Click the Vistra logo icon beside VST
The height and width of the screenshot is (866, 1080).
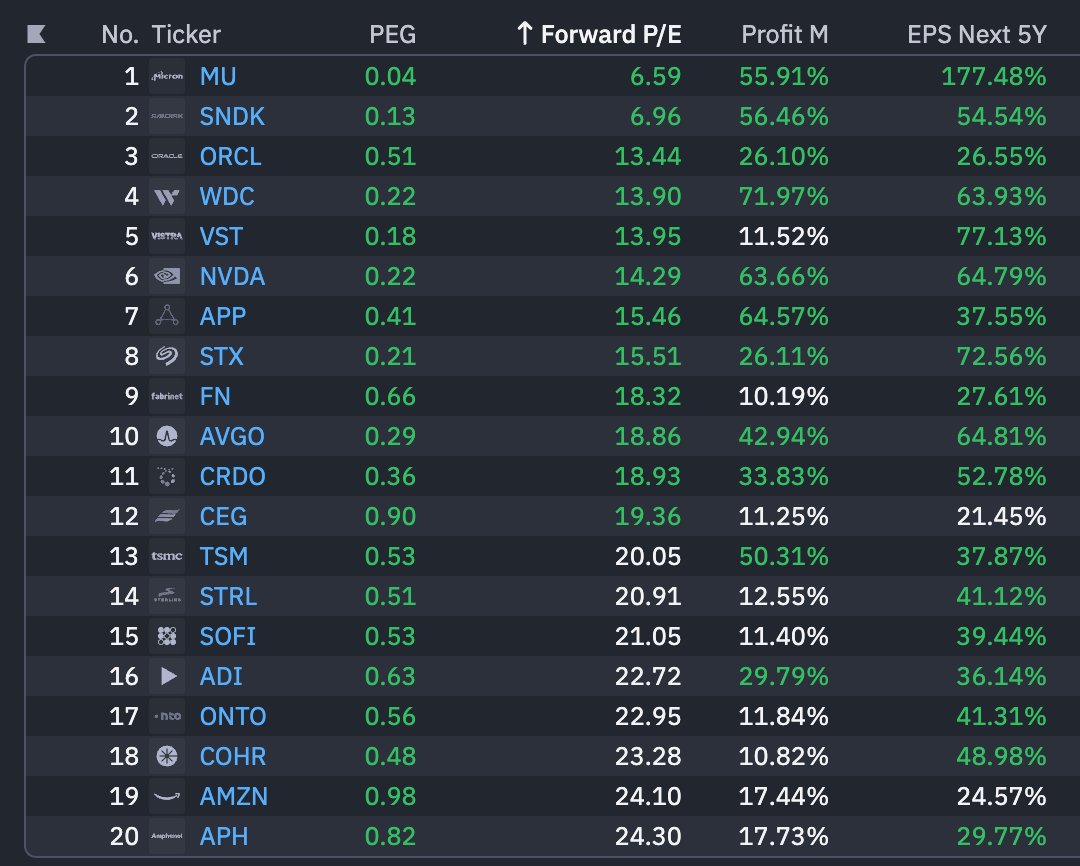click(167, 236)
